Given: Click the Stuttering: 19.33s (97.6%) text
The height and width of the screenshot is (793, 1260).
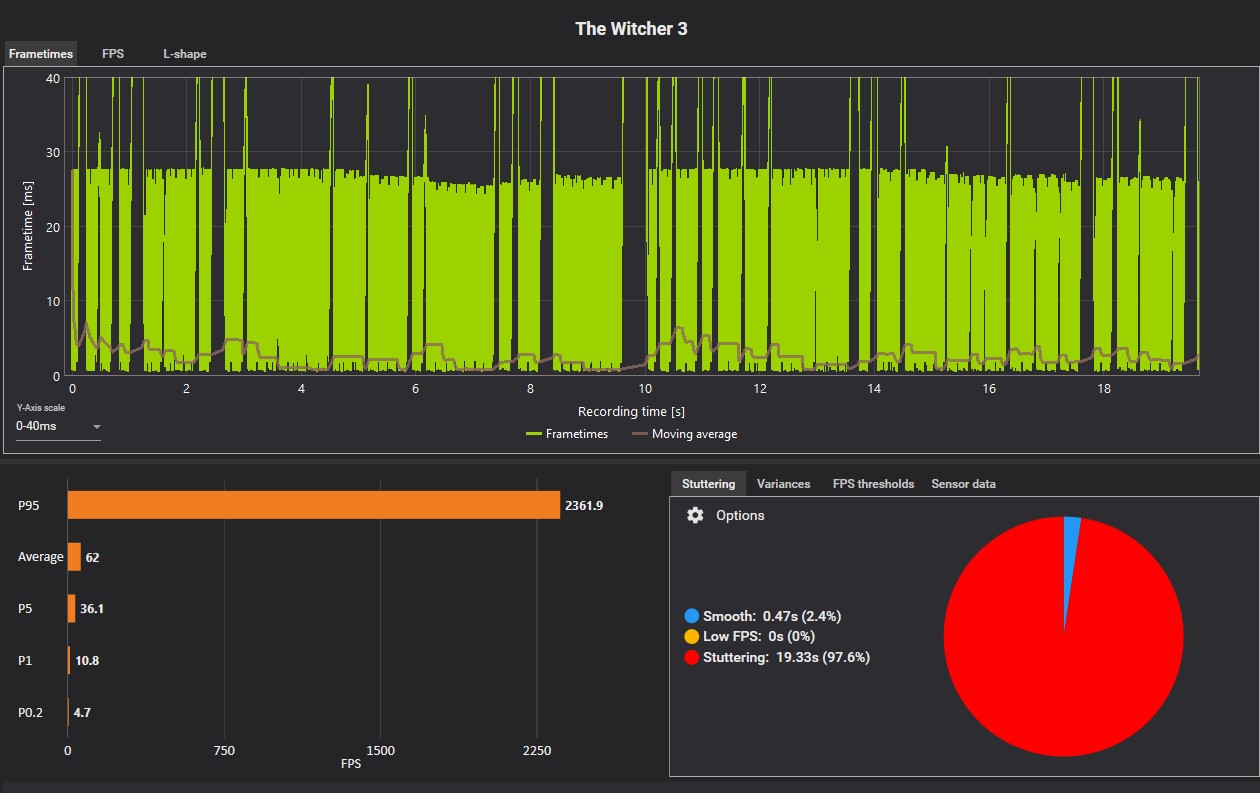Looking at the screenshot, I should (786, 657).
